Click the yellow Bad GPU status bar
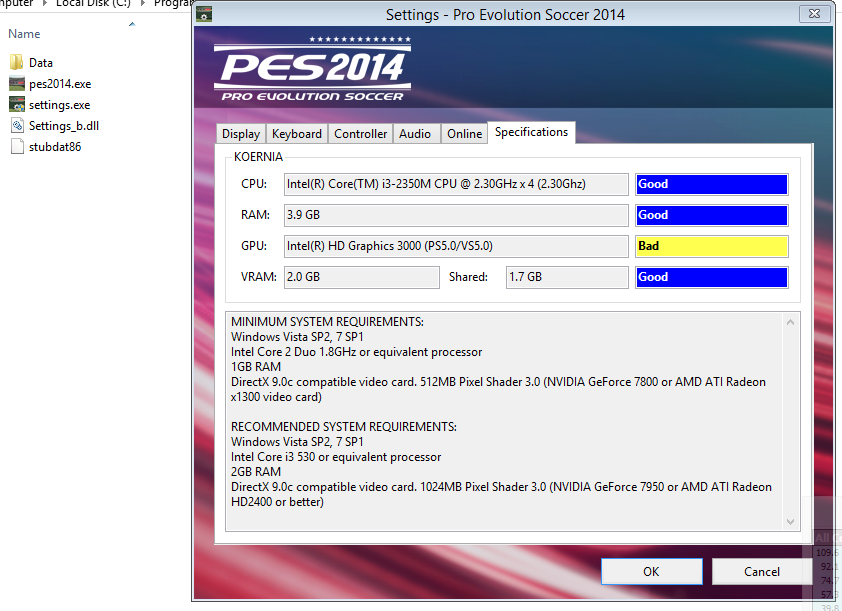This screenshot has height=611, width=842. point(711,246)
